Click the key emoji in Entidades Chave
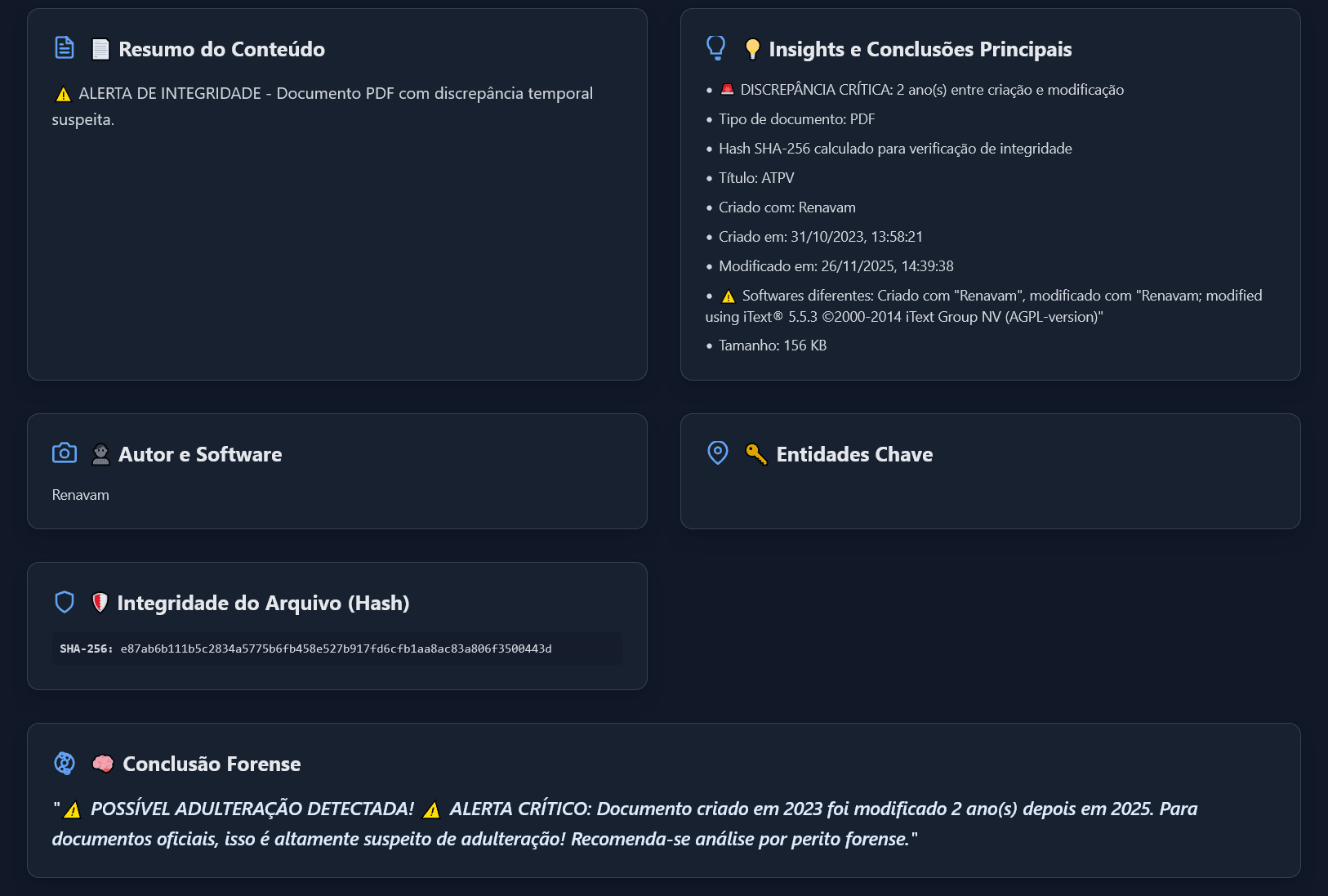The image size is (1328, 896). (x=755, y=454)
